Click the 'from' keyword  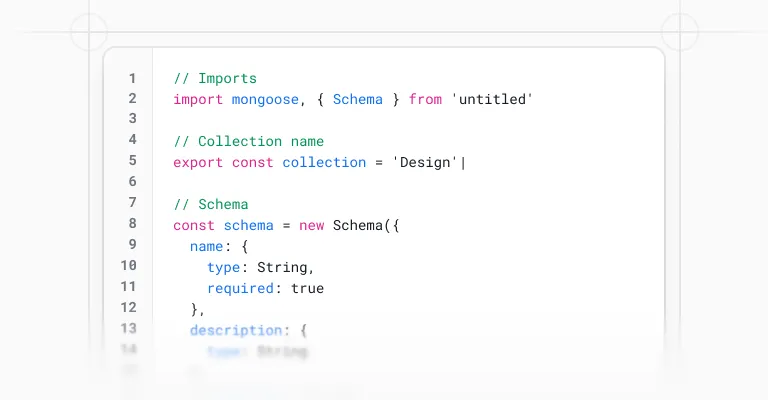click(425, 99)
